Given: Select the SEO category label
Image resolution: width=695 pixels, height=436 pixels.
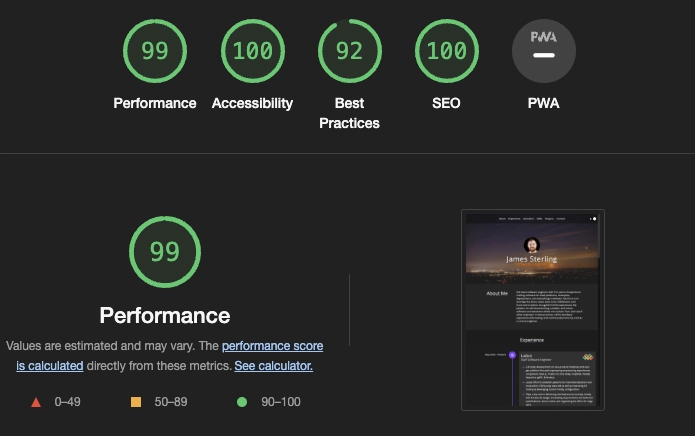Looking at the screenshot, I should [446, 103].
